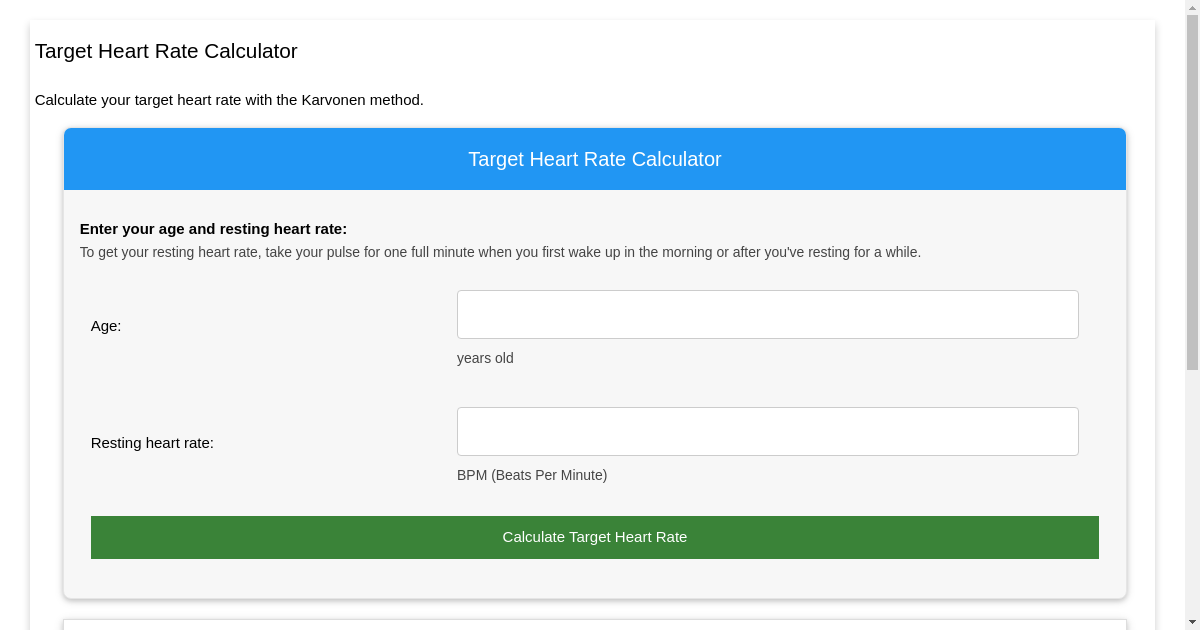The height and width of the screenshot is (630, 1200).
Task: Click the blue calculator header banner
Action: (x=595, y=159)
